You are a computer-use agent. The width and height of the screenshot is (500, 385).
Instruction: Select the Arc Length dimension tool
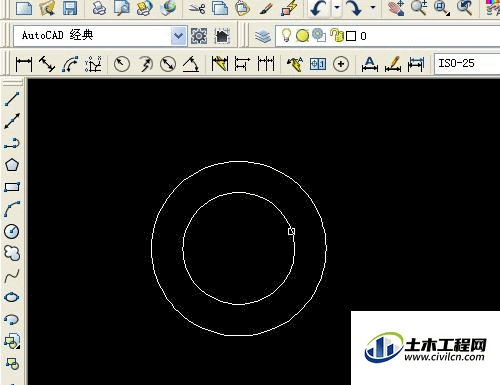[x=70, y=64]
